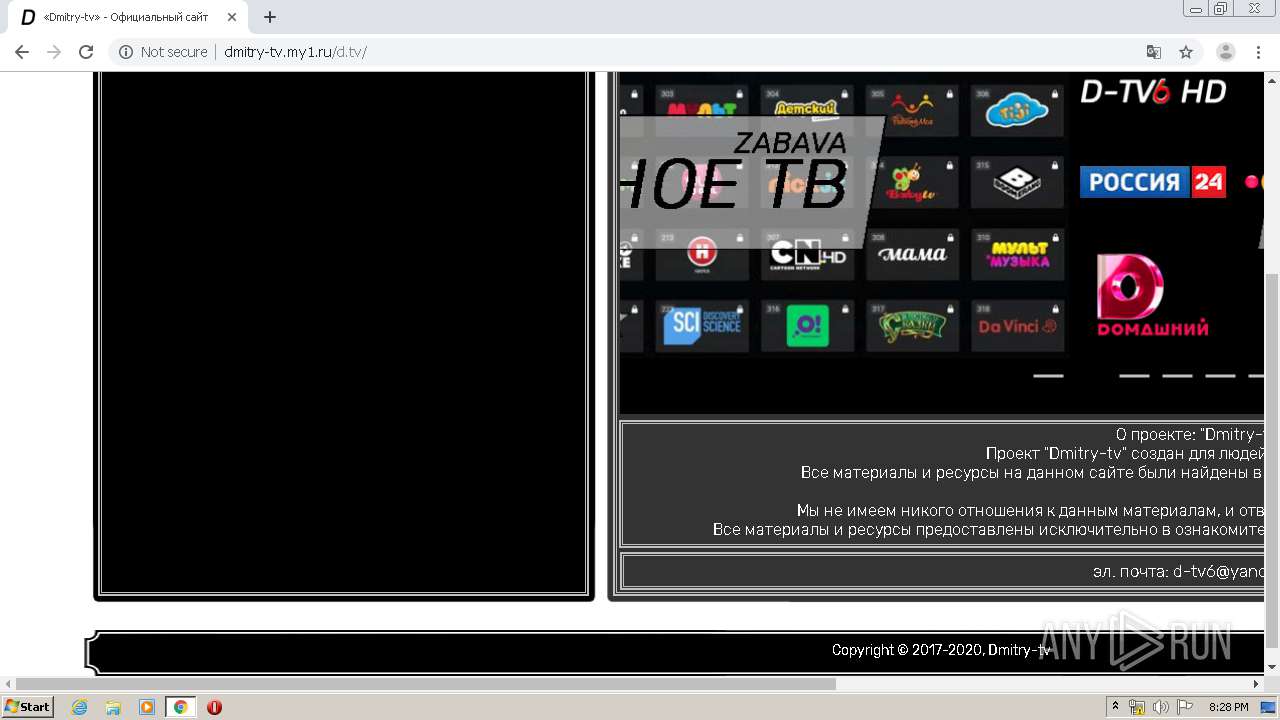Viewport: 1280px width, 720px height.
Task: Click the horizontal scrollbar thumb
Action: pos(425,684)
